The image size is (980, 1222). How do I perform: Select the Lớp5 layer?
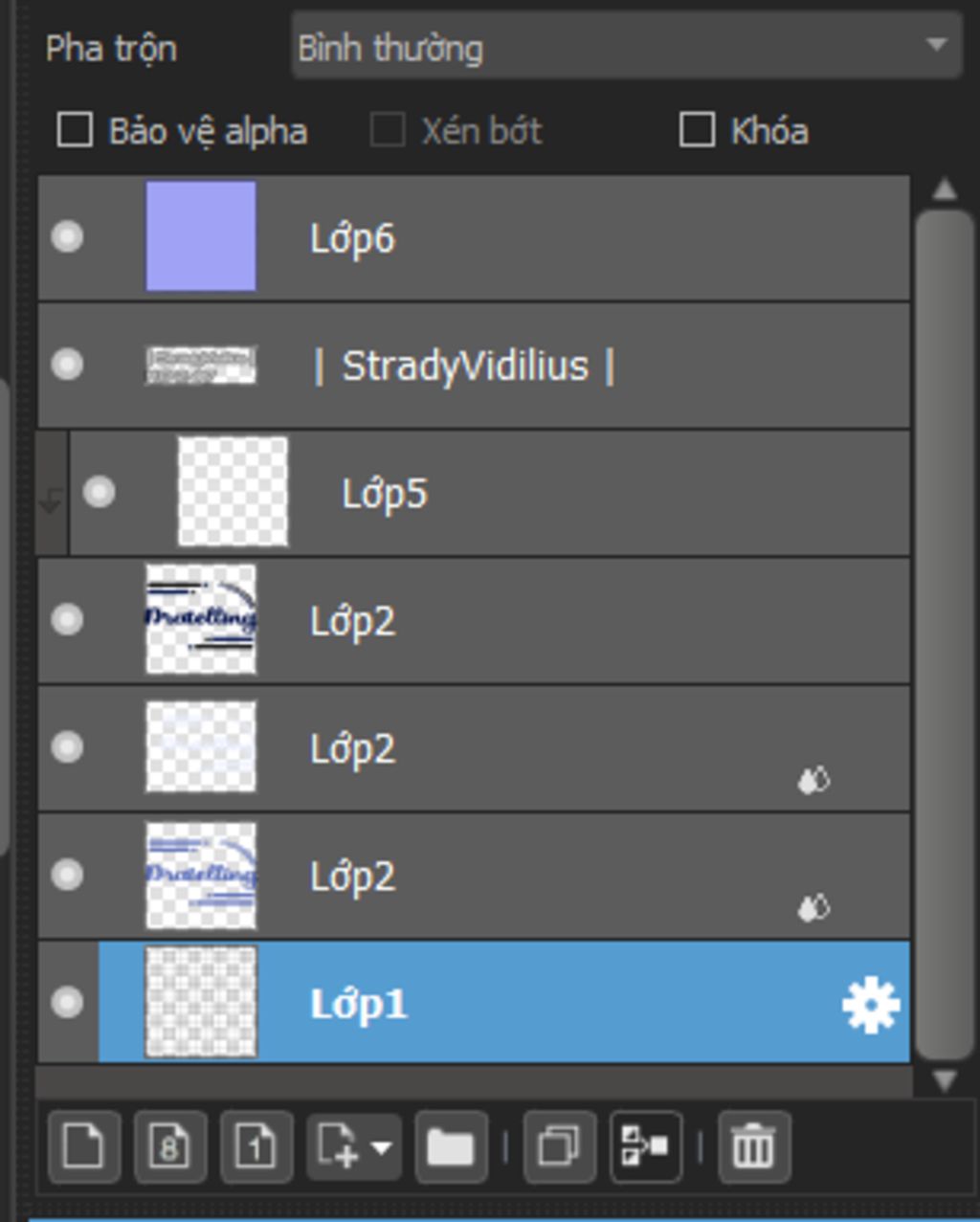pyautogui.click(x=489, y=493)
